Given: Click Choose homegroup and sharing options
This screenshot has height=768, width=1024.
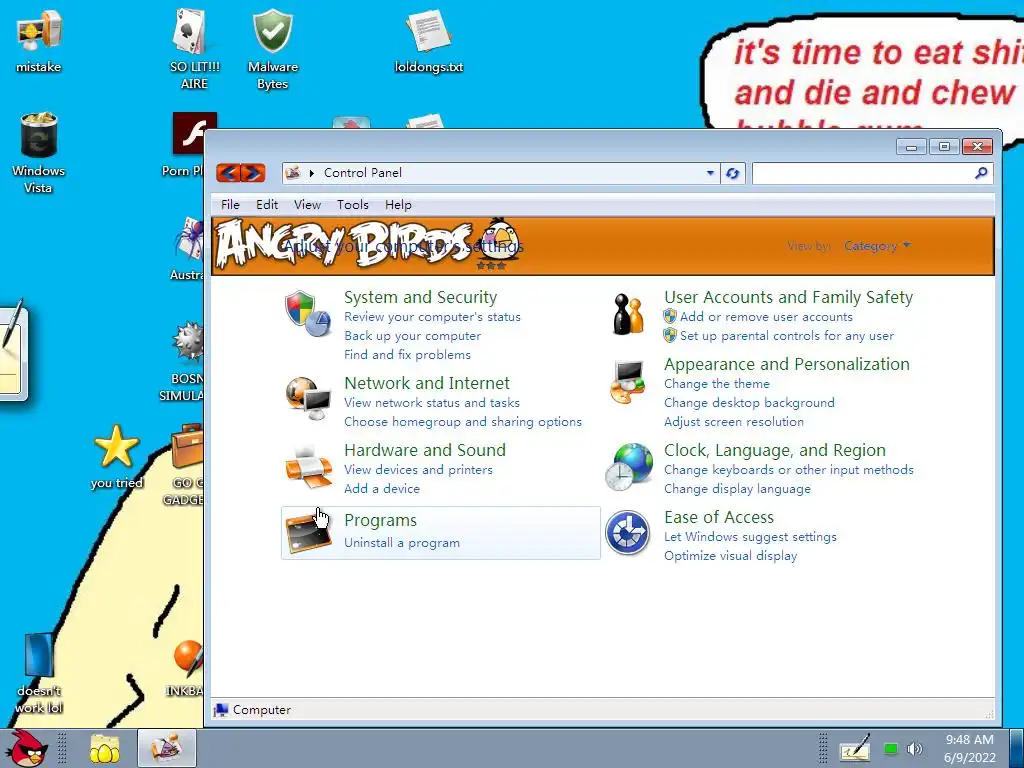Looking at the screenshot, I should click(x=462, y=422).
